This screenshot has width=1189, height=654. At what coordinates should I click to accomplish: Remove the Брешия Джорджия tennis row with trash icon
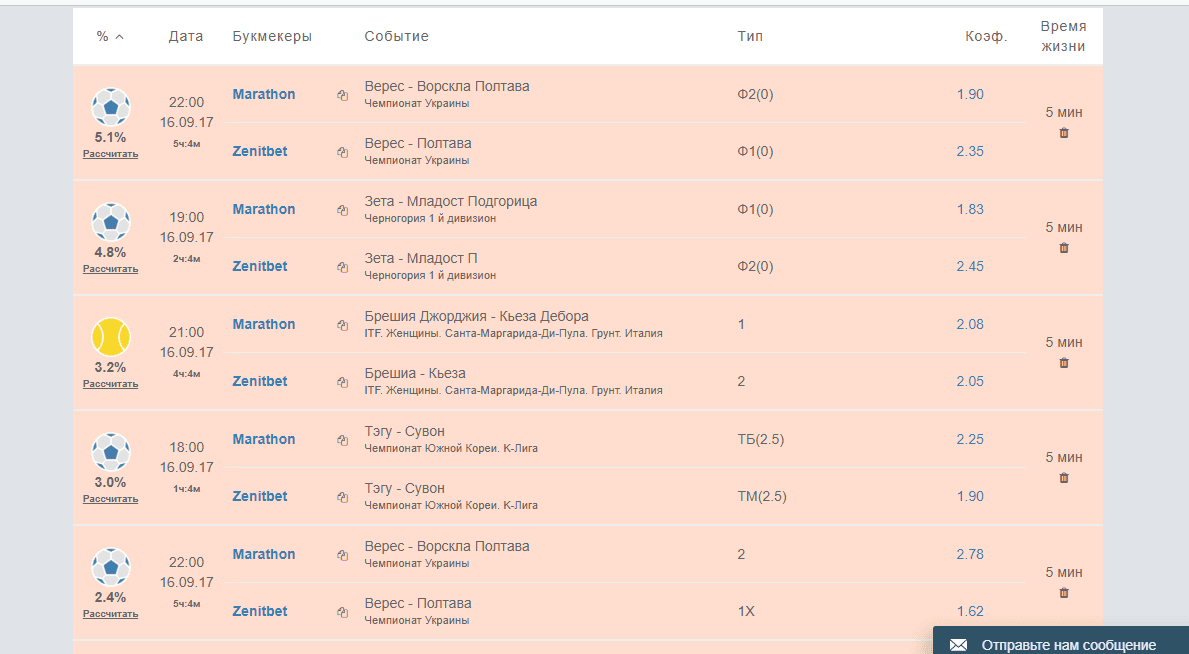(x=1064, y=363)
